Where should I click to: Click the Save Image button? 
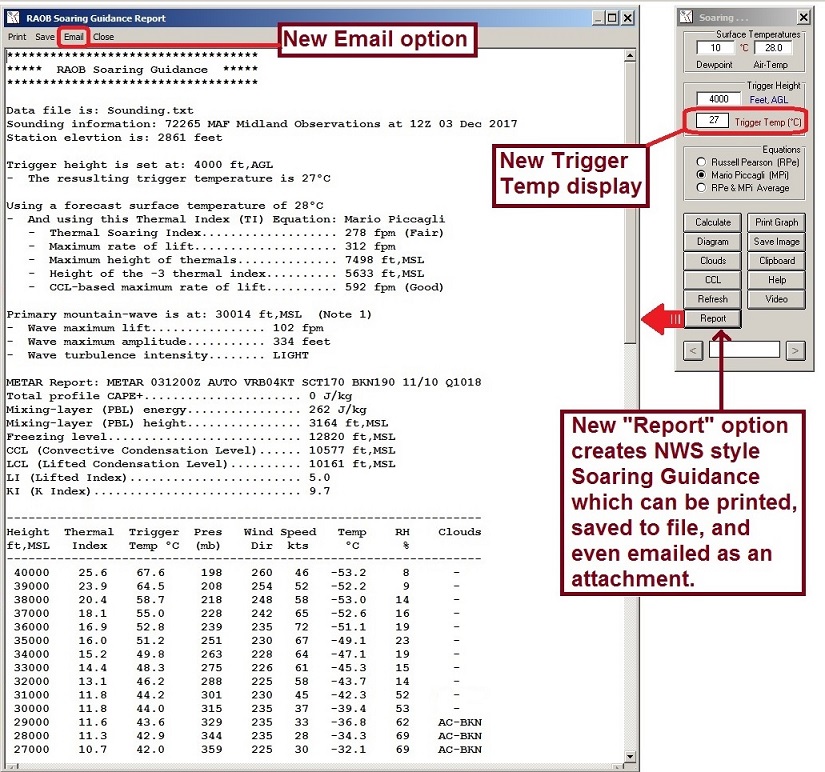(777, 242)
